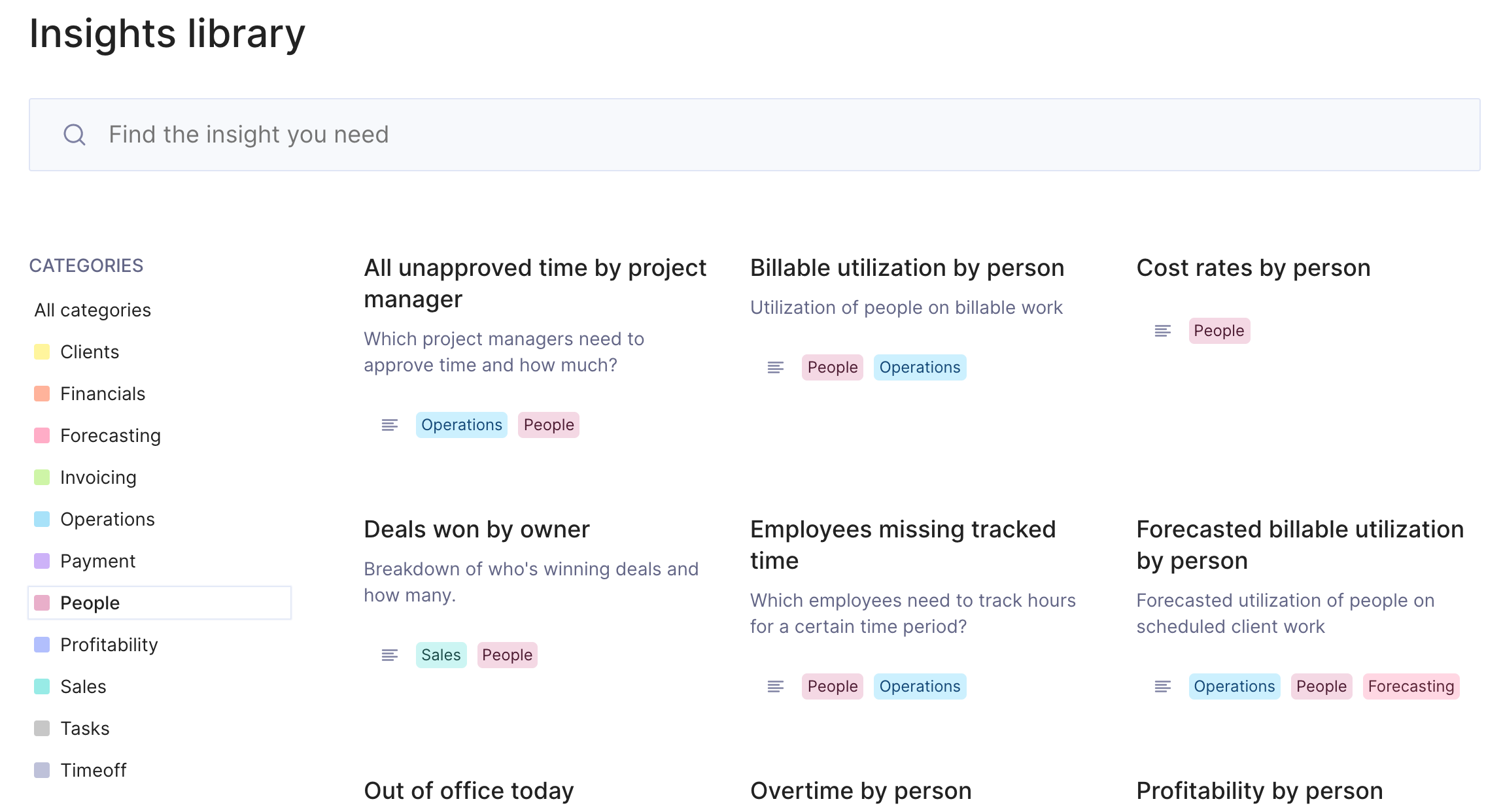Open 'Profitability by person' insight
This screenshot has height=812, width=1503.
click(x=1260, y=791)
